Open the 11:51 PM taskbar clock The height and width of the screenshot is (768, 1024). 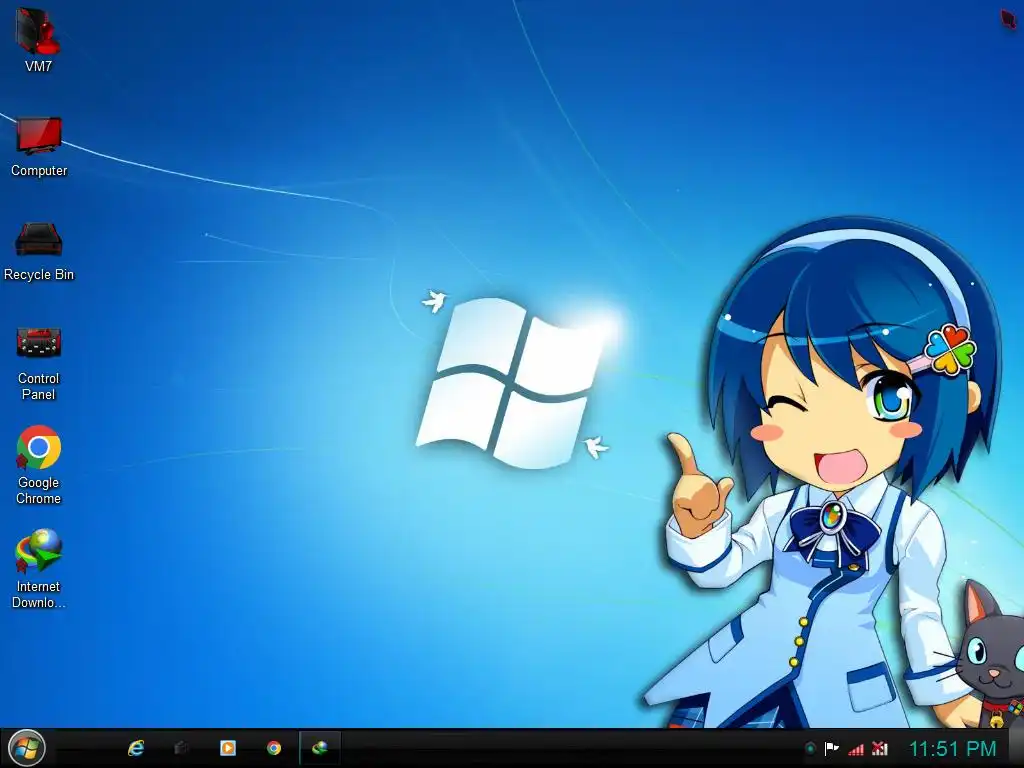pos(953,749)
